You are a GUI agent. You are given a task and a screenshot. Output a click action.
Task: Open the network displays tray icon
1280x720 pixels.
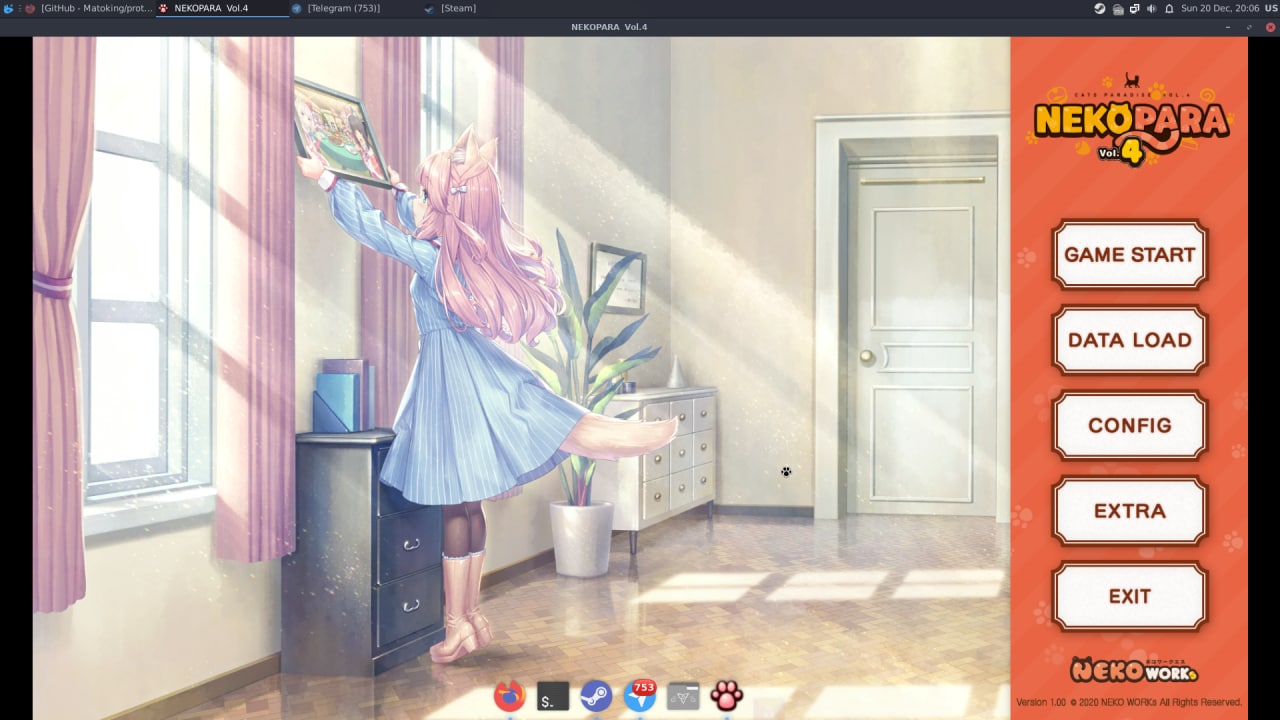(1135, 8)
